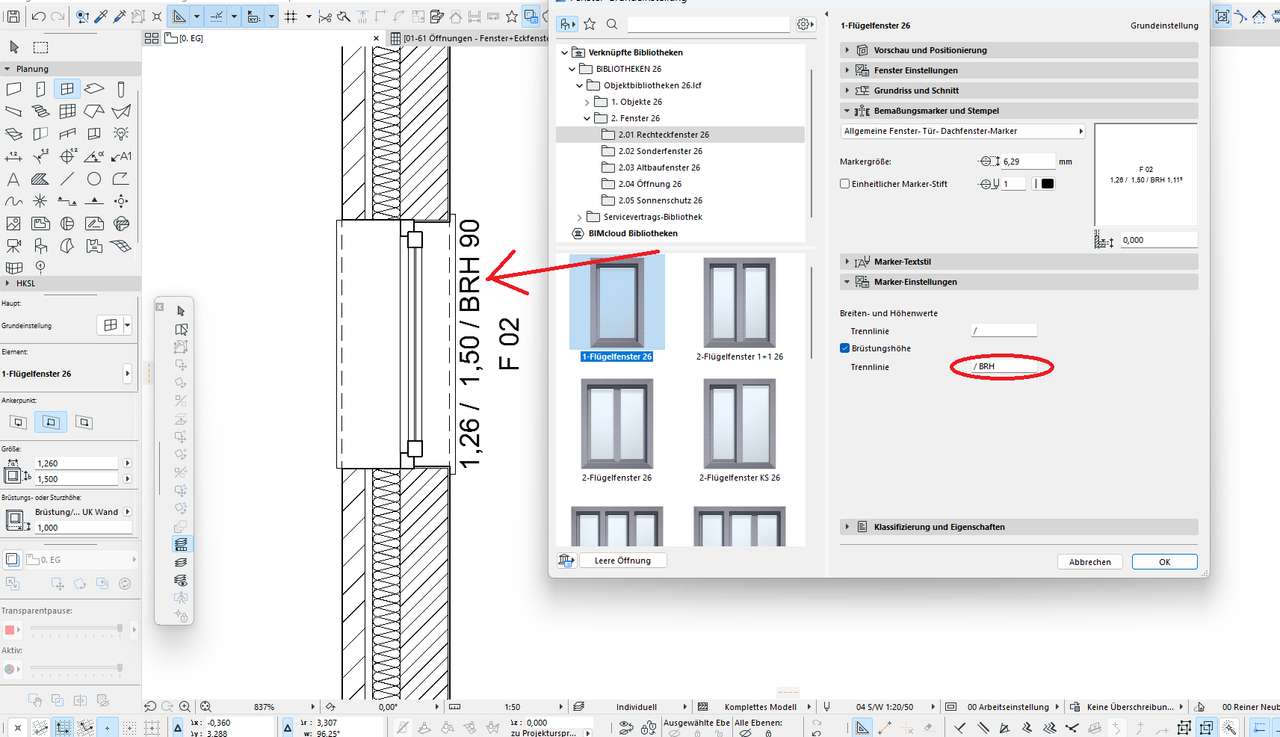This screenshot has width=1280, height=737.
Task: Click the OK button
Action: 1165,562
